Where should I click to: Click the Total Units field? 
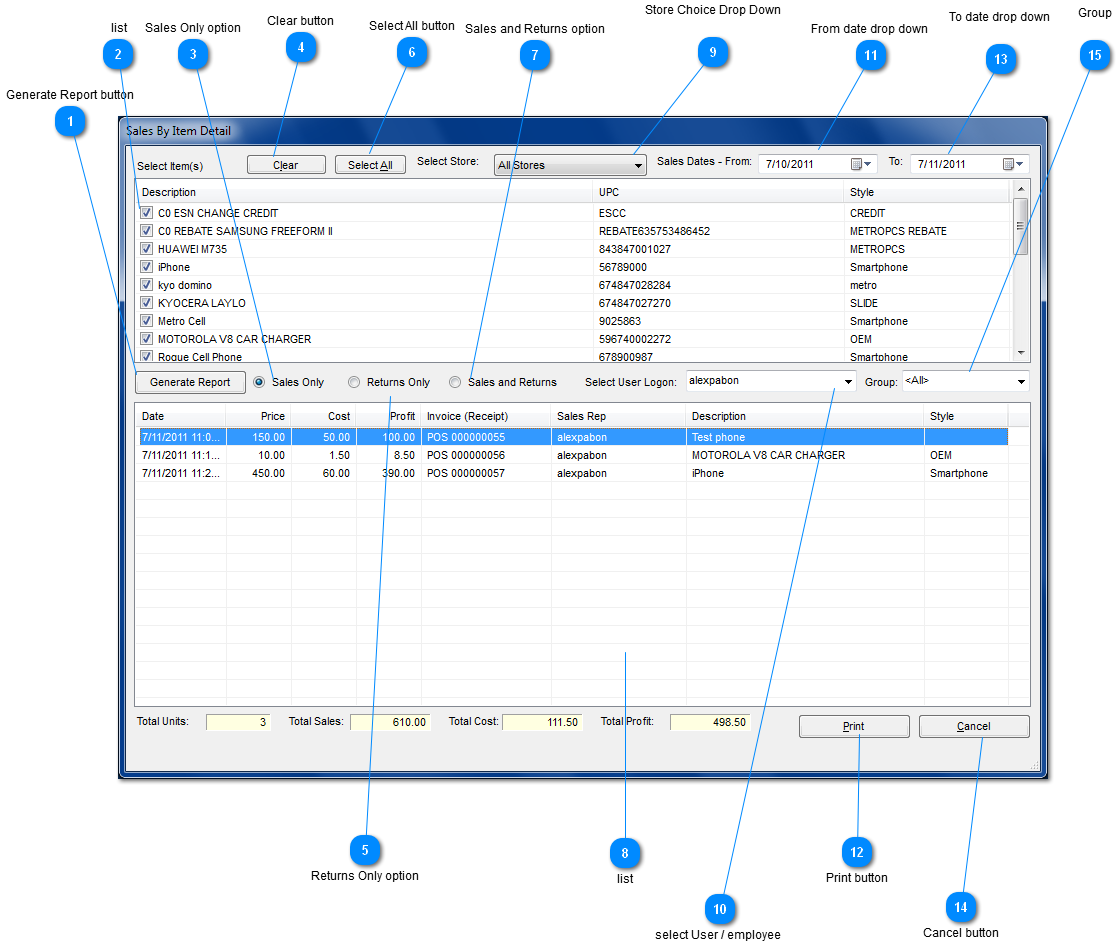coord(238,722)
